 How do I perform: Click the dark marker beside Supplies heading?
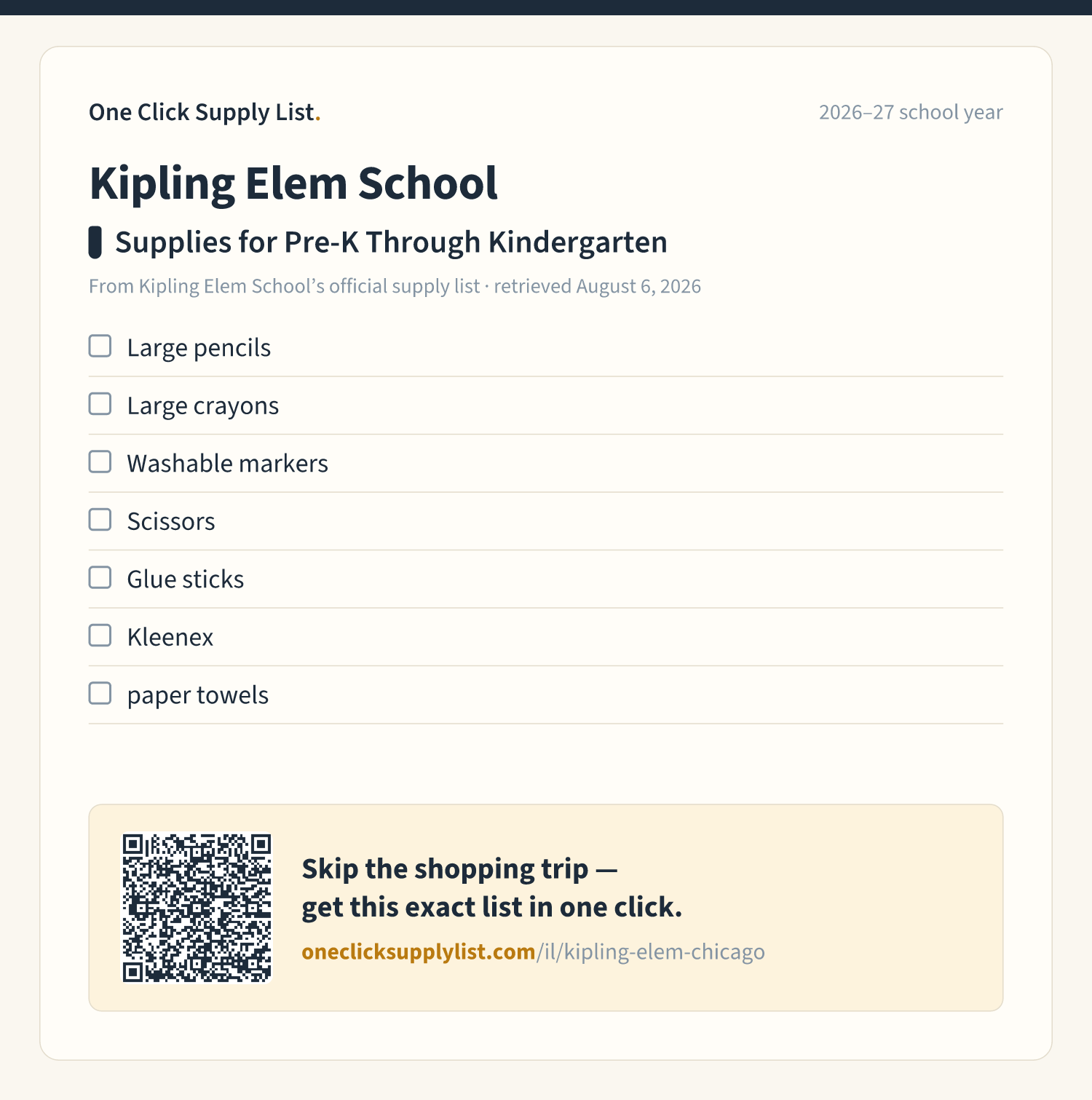click(x=95, y=242)
